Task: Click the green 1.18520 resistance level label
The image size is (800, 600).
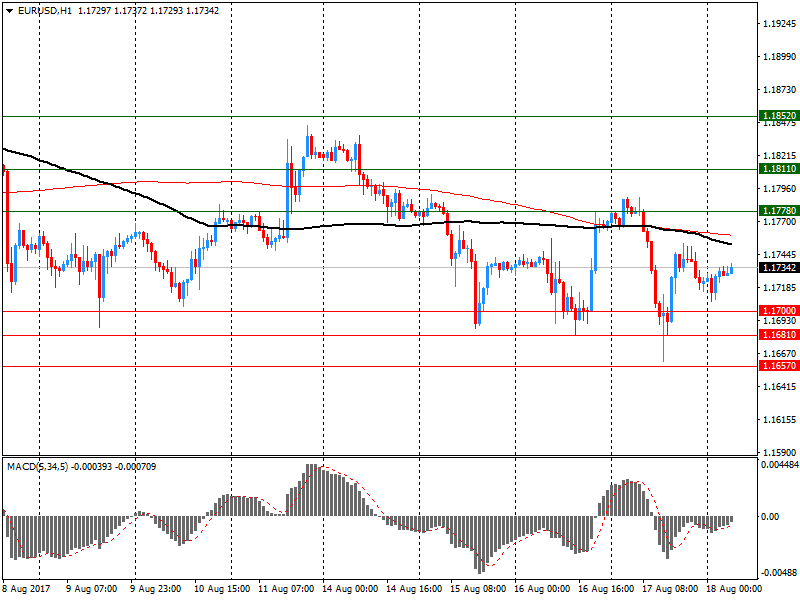Action: [x=779, y=116]
